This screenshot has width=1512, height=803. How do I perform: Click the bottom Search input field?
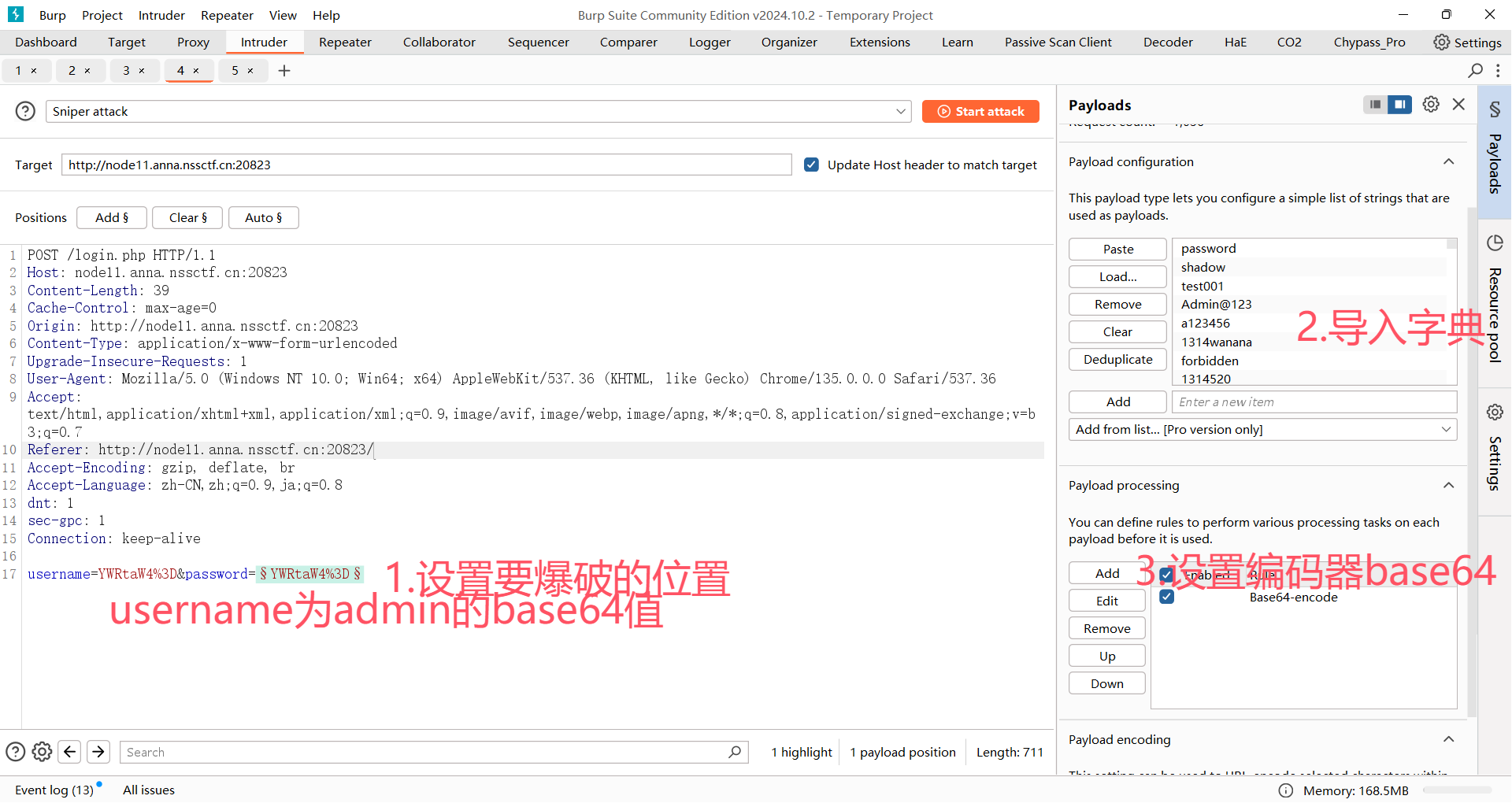pos(434,752)
